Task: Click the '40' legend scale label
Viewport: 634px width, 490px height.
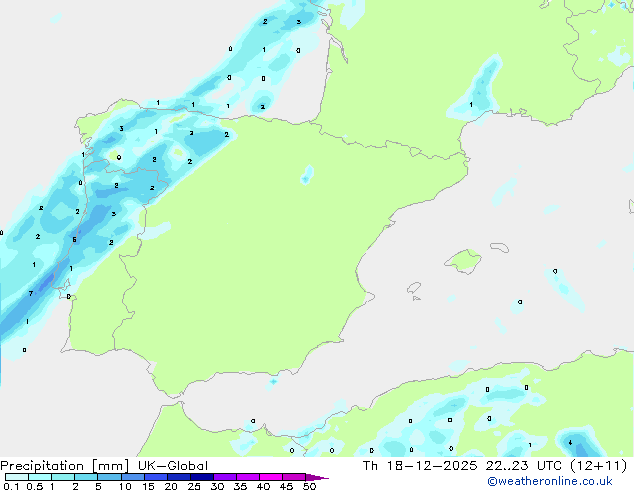Action: 263,486
